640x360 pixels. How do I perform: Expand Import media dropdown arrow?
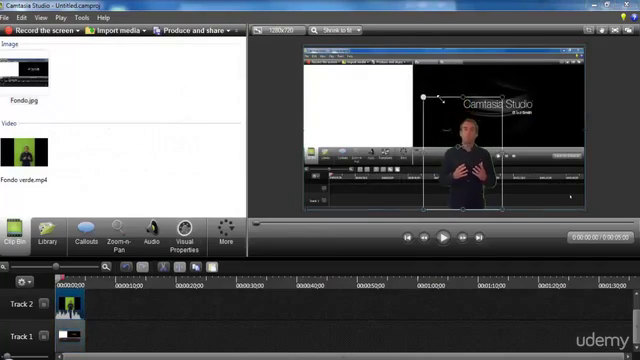click(x=144, y=31)
